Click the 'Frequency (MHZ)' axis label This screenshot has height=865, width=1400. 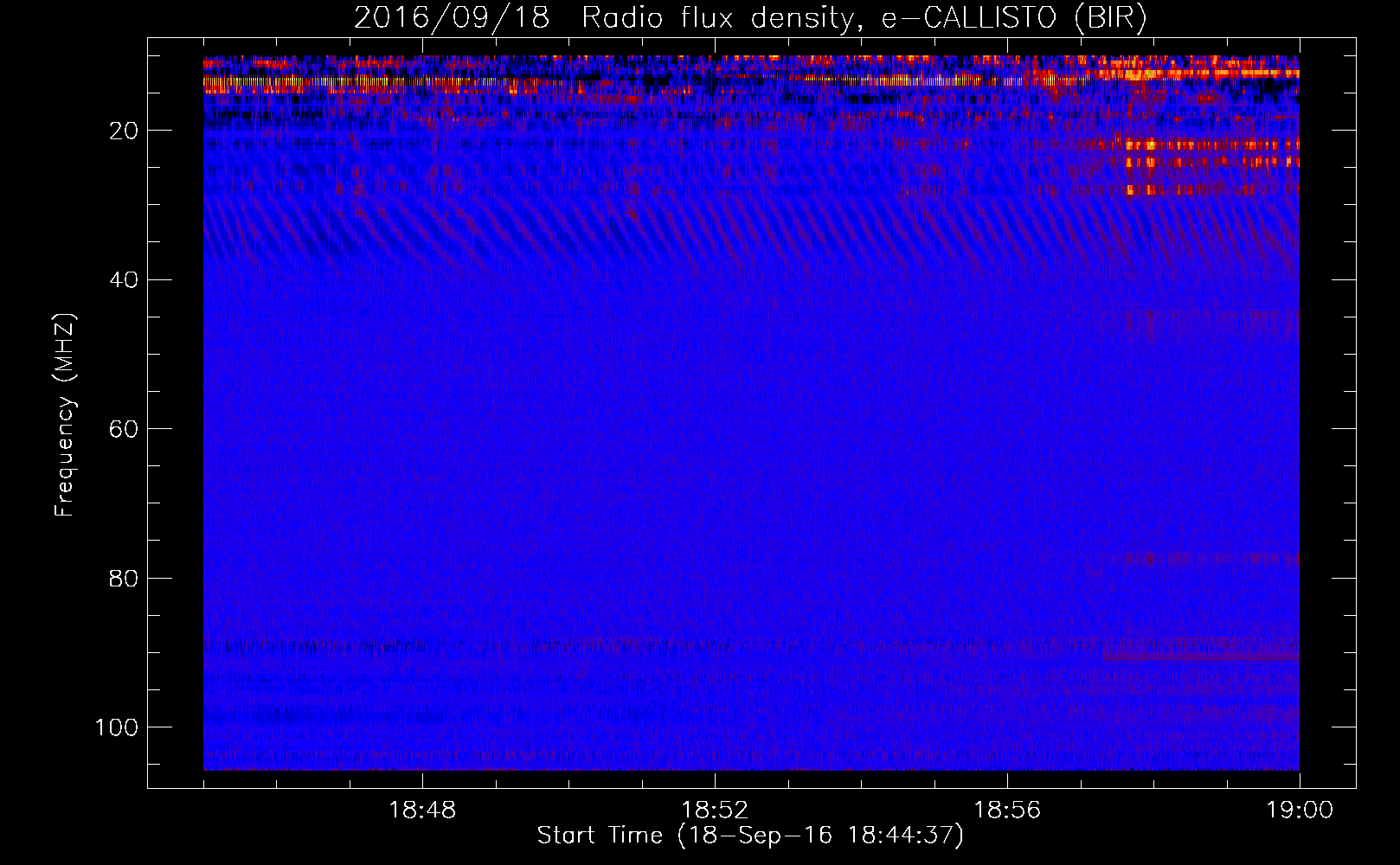pyautogui.click(x=66, y=415)
